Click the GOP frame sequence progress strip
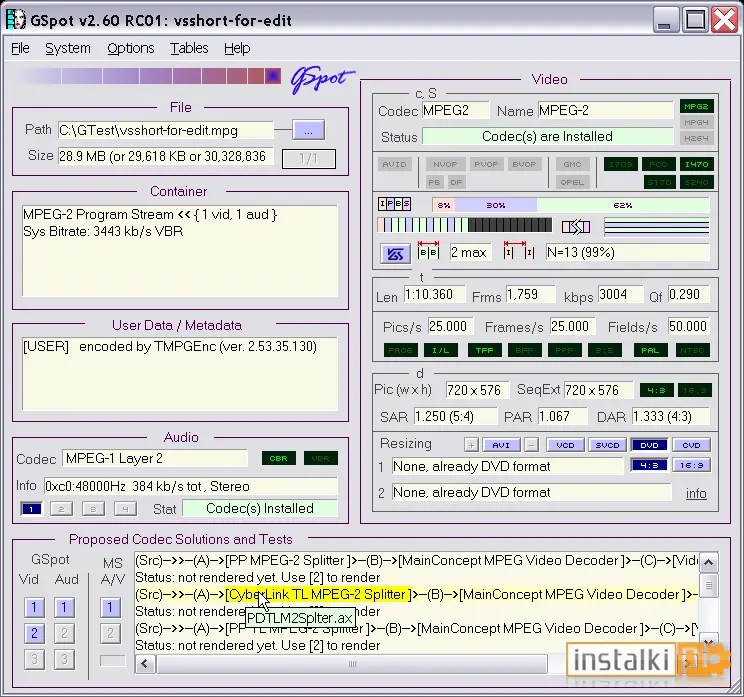This screenshot has height=697, width=744. coord(465,225)
